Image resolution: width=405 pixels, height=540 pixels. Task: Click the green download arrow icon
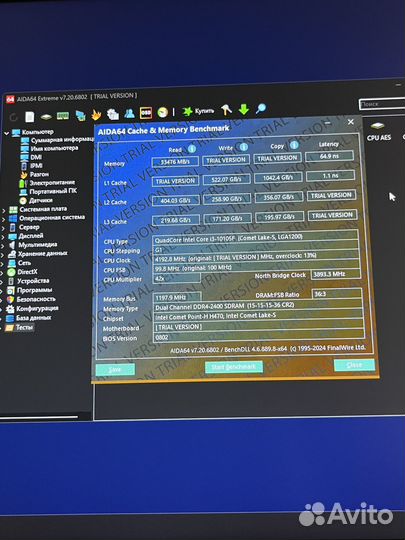click(244, 110)
